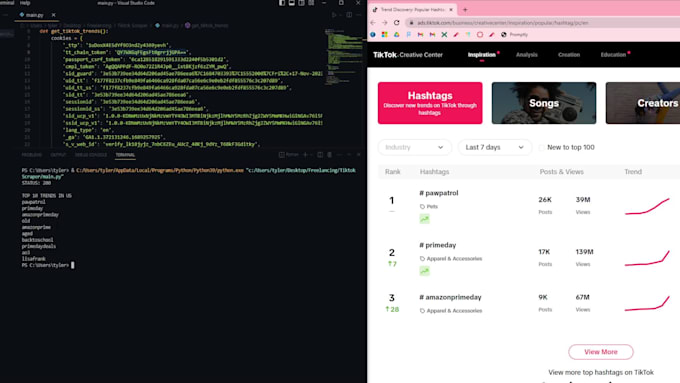Split the terminal pane

[x=320, y=155]
